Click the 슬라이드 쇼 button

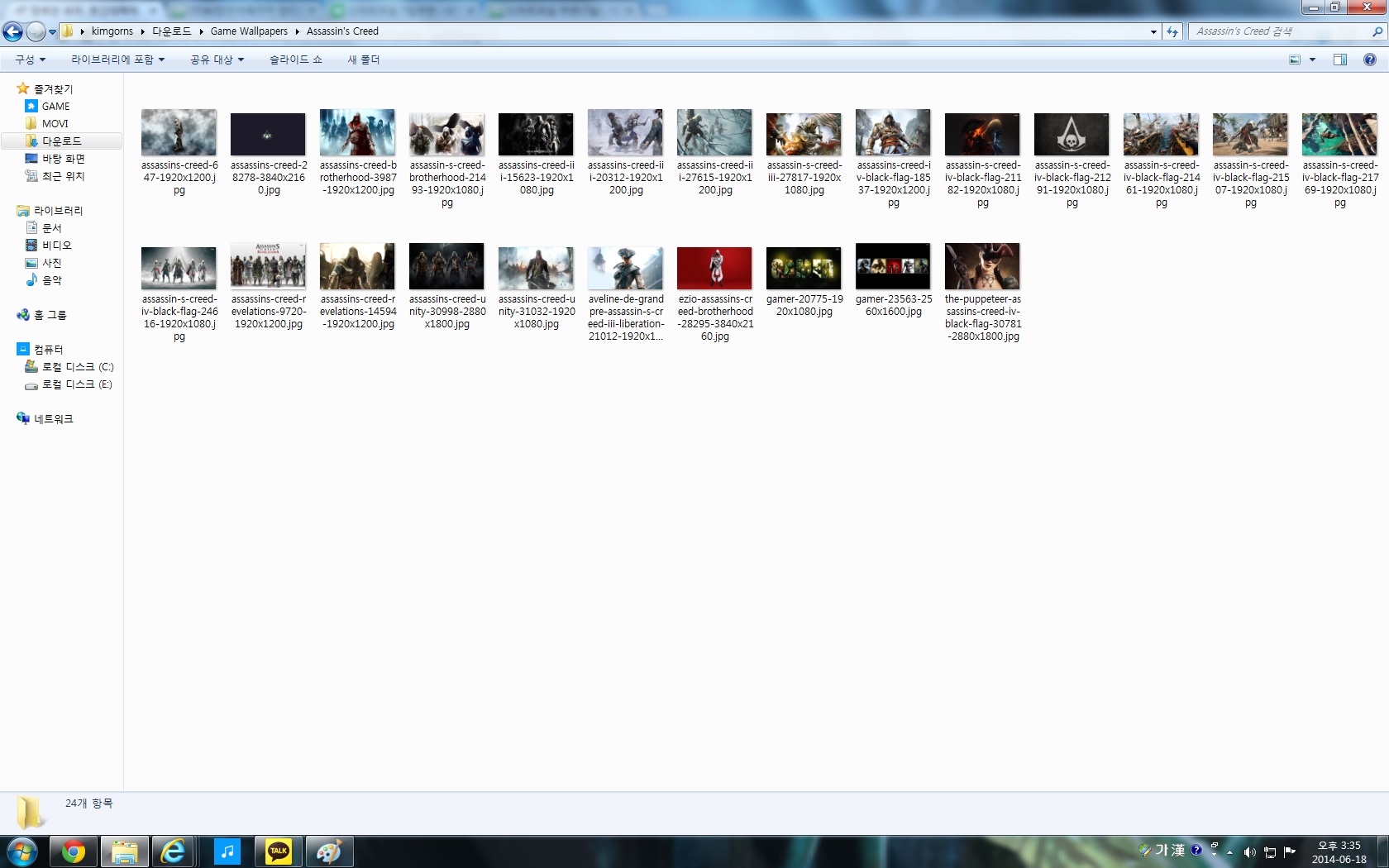[295, 60]
